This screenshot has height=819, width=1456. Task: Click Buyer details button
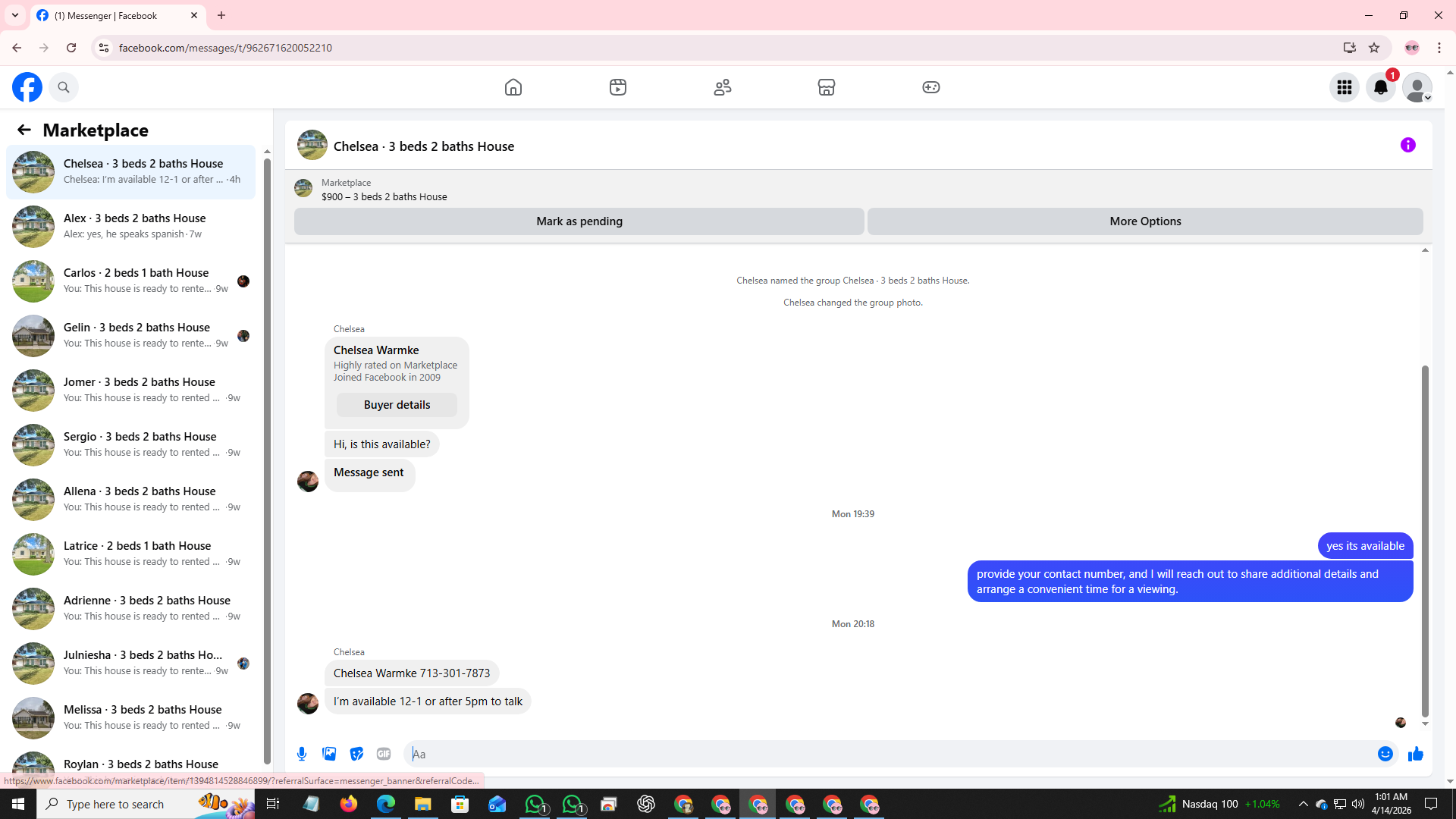point(397,405)
